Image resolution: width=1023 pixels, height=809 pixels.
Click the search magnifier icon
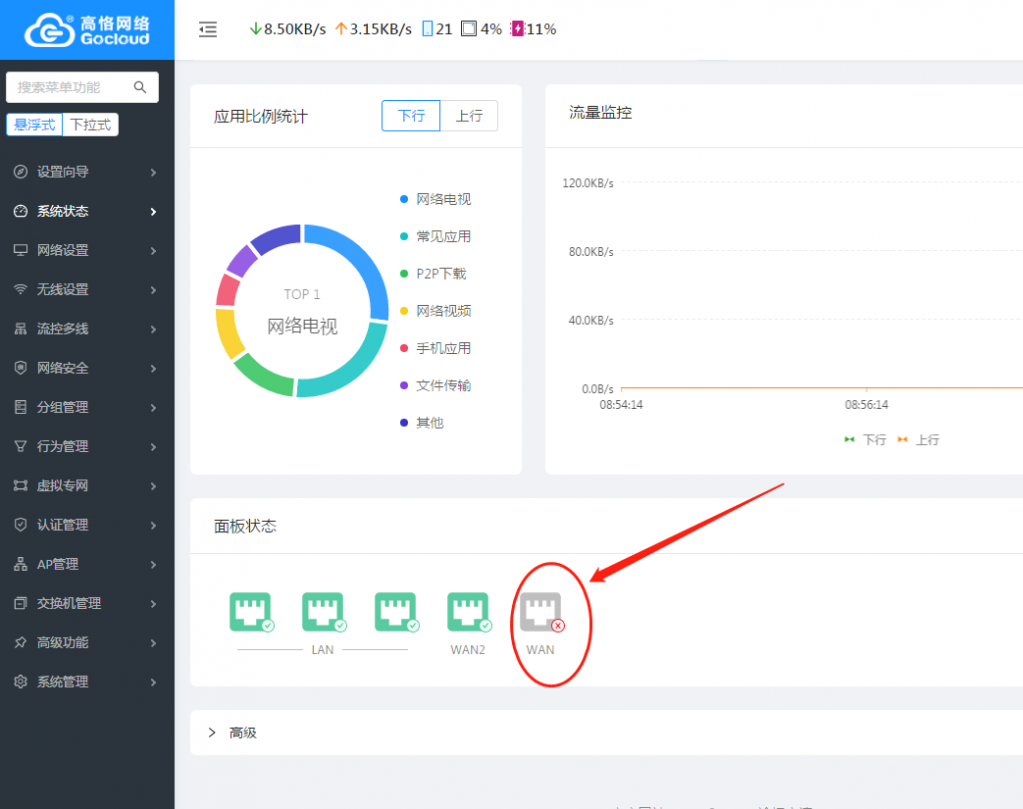click(x=140, y=87)
